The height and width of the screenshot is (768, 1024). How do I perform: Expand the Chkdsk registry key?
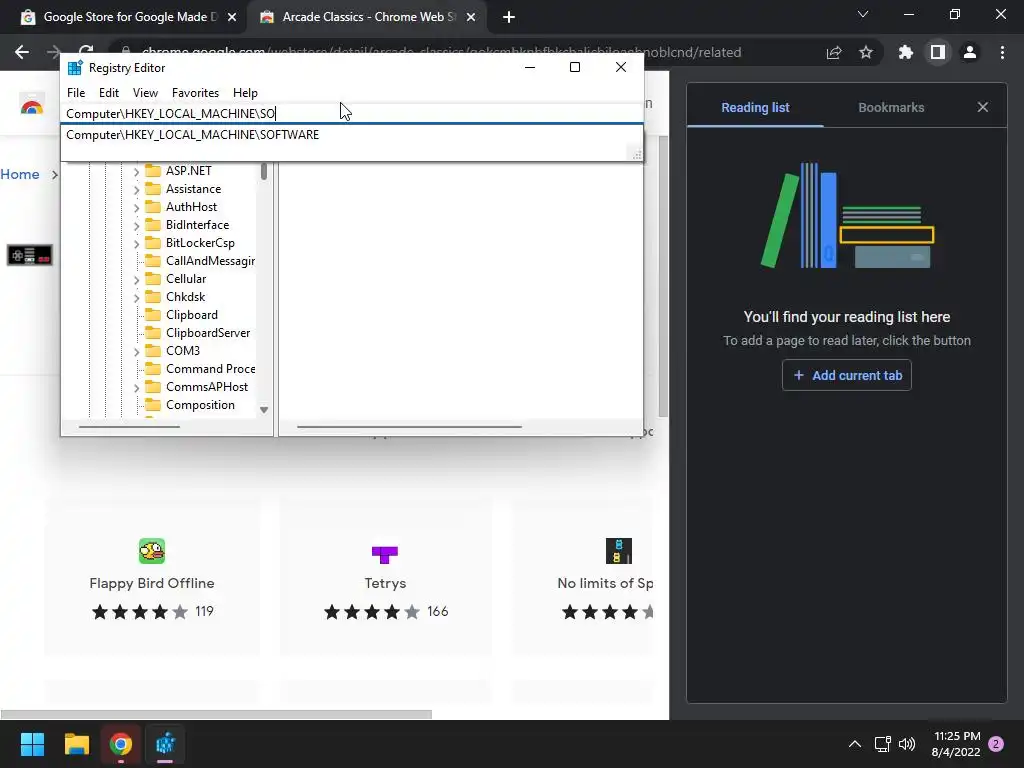tap(136, 297)
